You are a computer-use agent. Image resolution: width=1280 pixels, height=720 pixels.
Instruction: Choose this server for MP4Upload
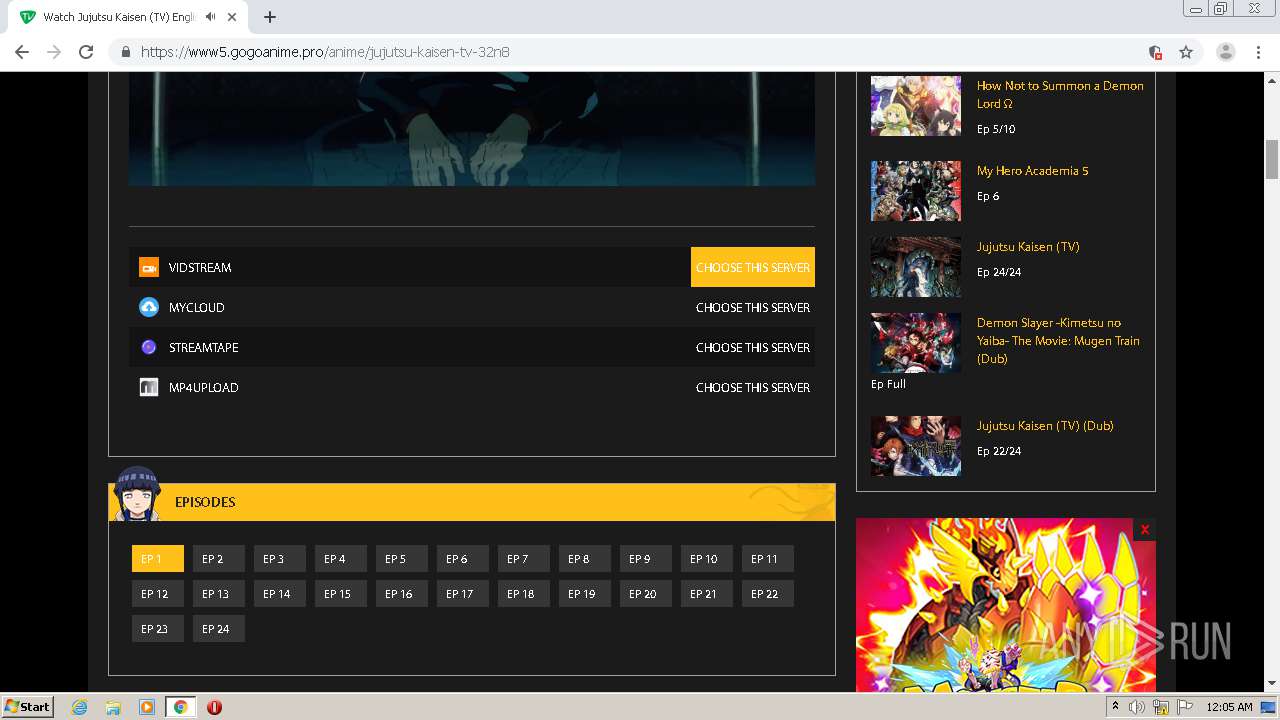(x=753, y=387)
